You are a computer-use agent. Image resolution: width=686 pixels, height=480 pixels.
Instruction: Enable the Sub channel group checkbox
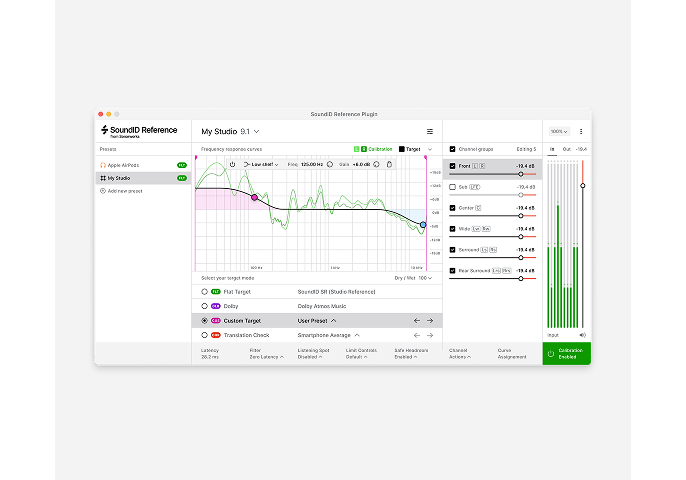pyautogui.click(x=452, y=187)
